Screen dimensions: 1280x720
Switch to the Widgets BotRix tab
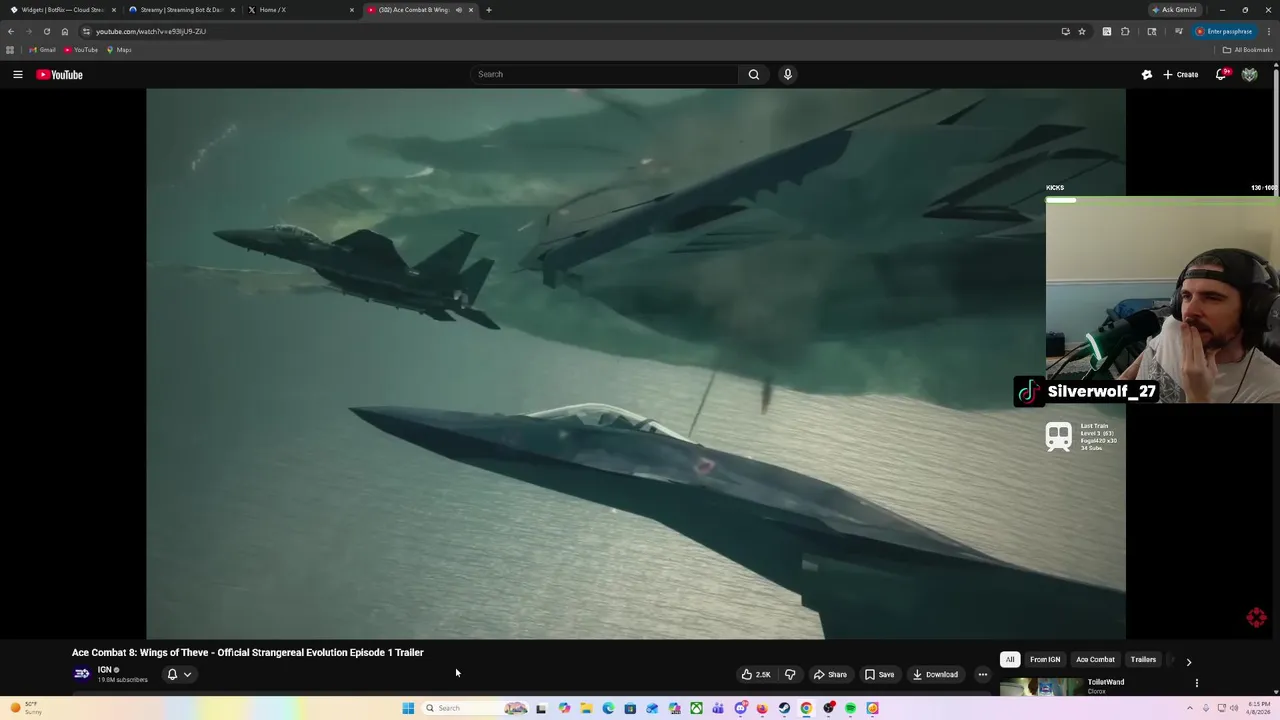(x=62, y=10)
